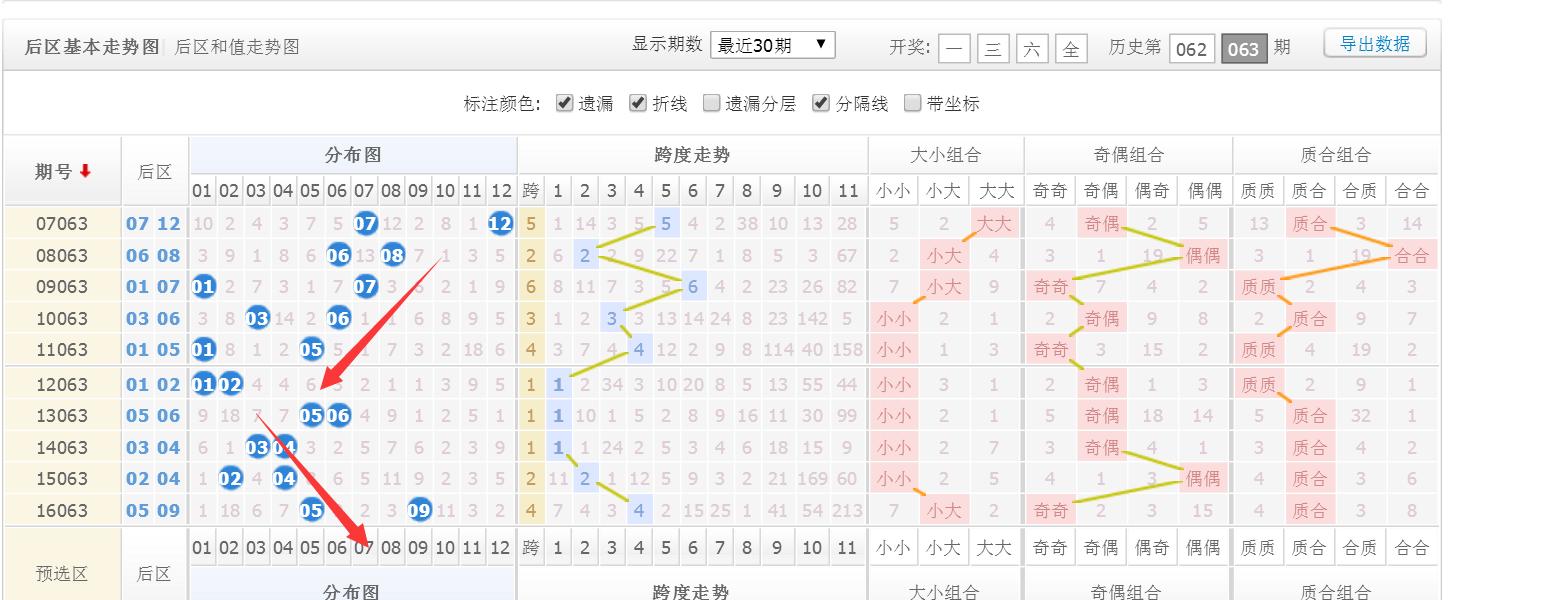The height and width of the screenshot is (600, 1542).
Task: Select the 03 ball in row 14063
Action: click(257, 447)
